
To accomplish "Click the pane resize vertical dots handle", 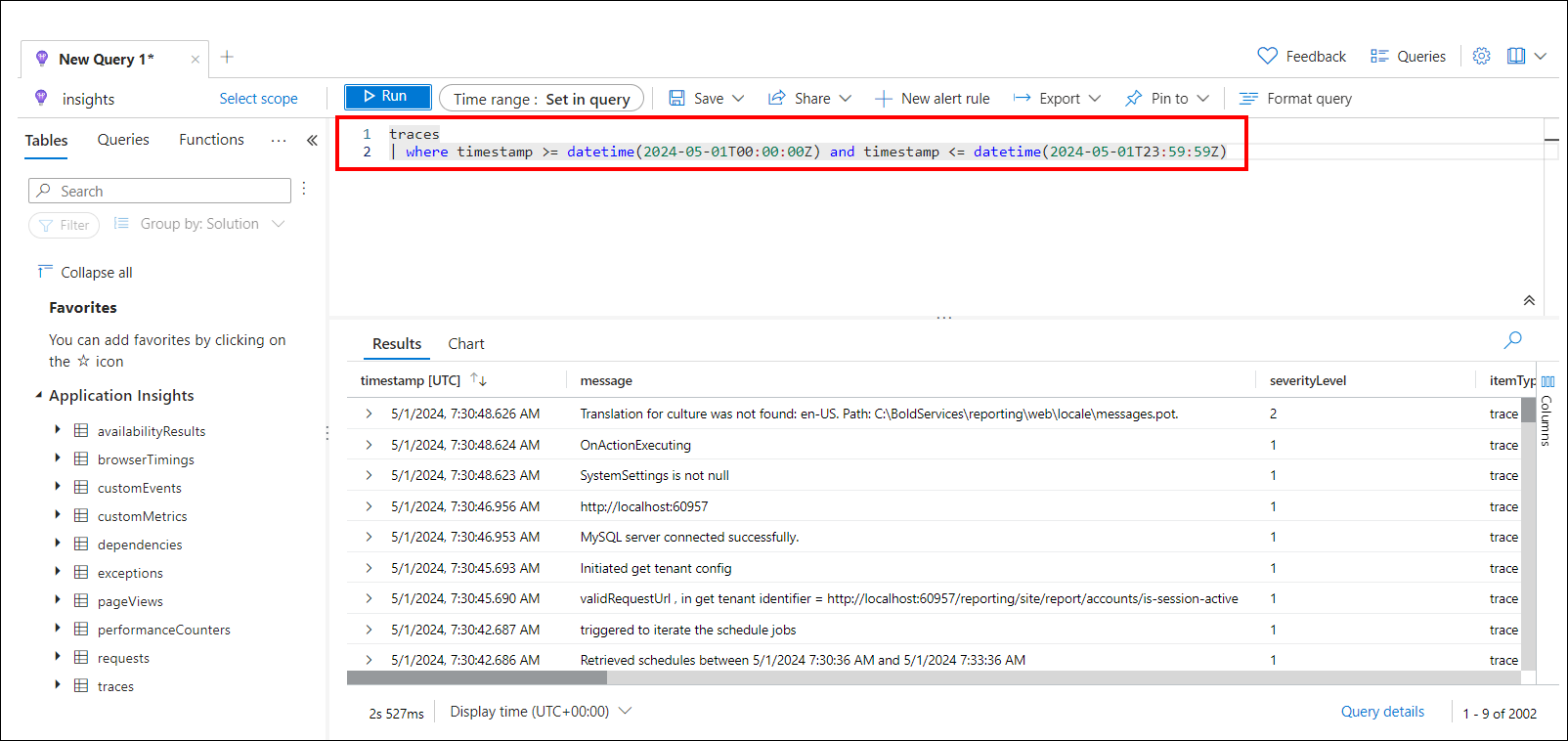I will (x=327, y=433).
